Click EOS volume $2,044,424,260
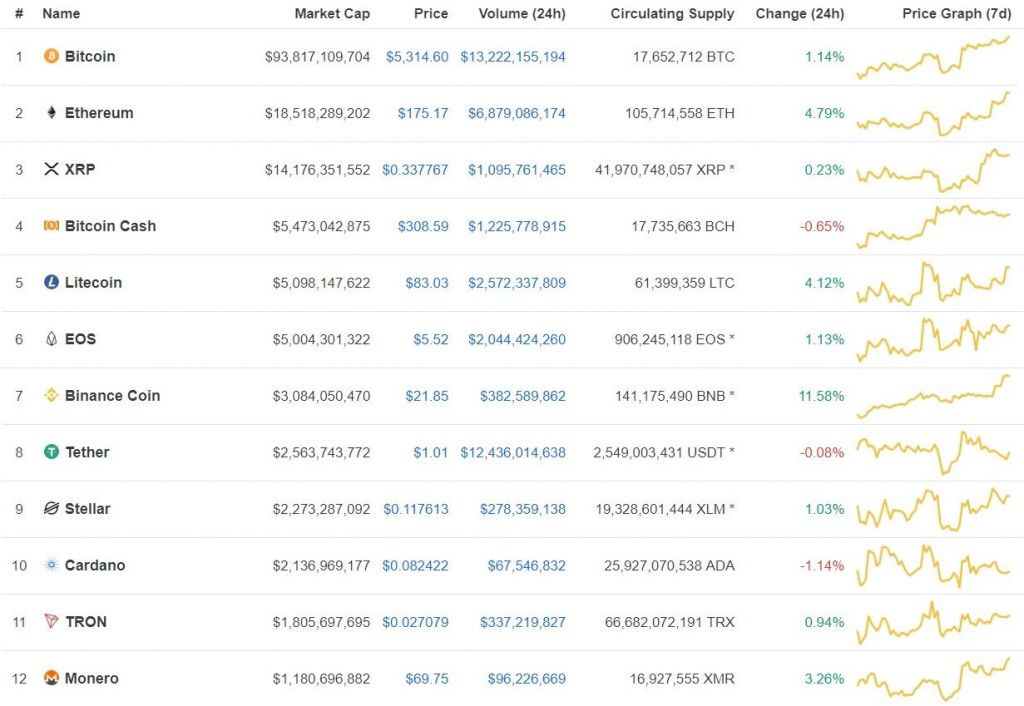Viewport: 1024px width, 706px height. click(x=517, y=339)
